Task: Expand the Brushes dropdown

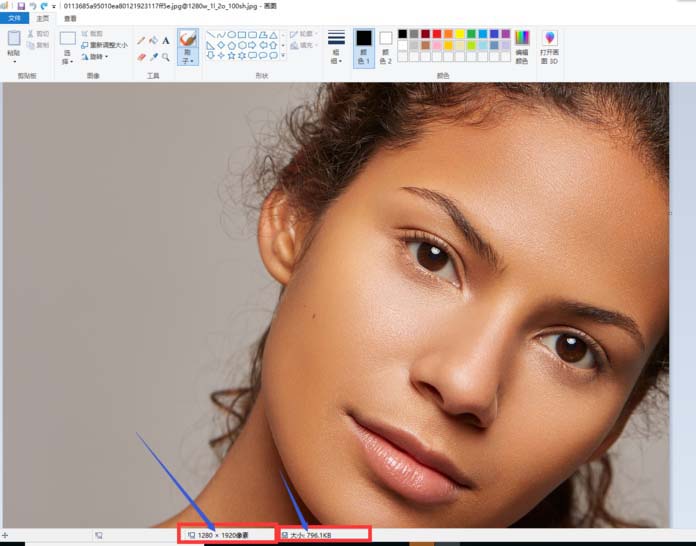Action: (187, 60)
